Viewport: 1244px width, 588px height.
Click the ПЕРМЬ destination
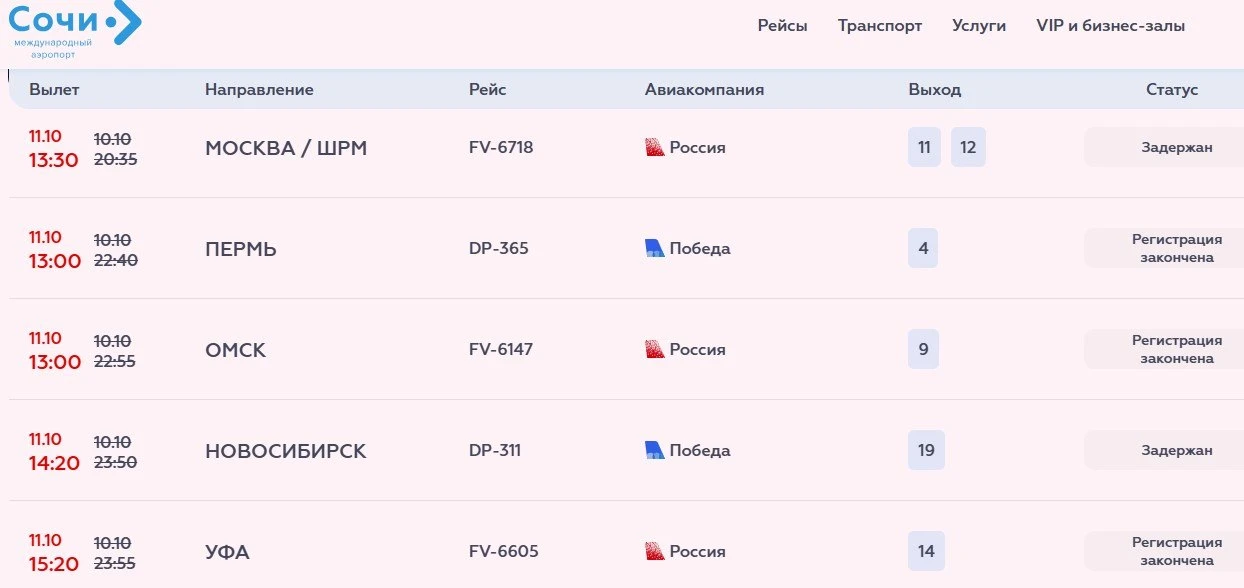[241, 250]
